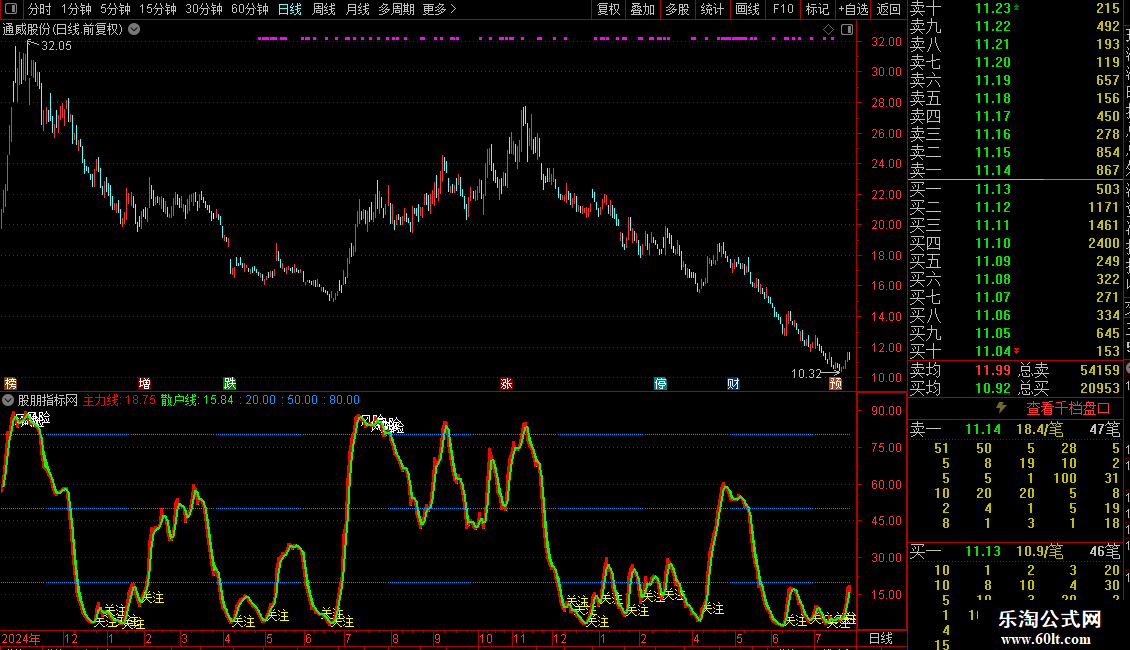This screenshot has height=650, width=1130.
Task: Toggle the left sidebar panel icon
Action: [x=12, y=9]
